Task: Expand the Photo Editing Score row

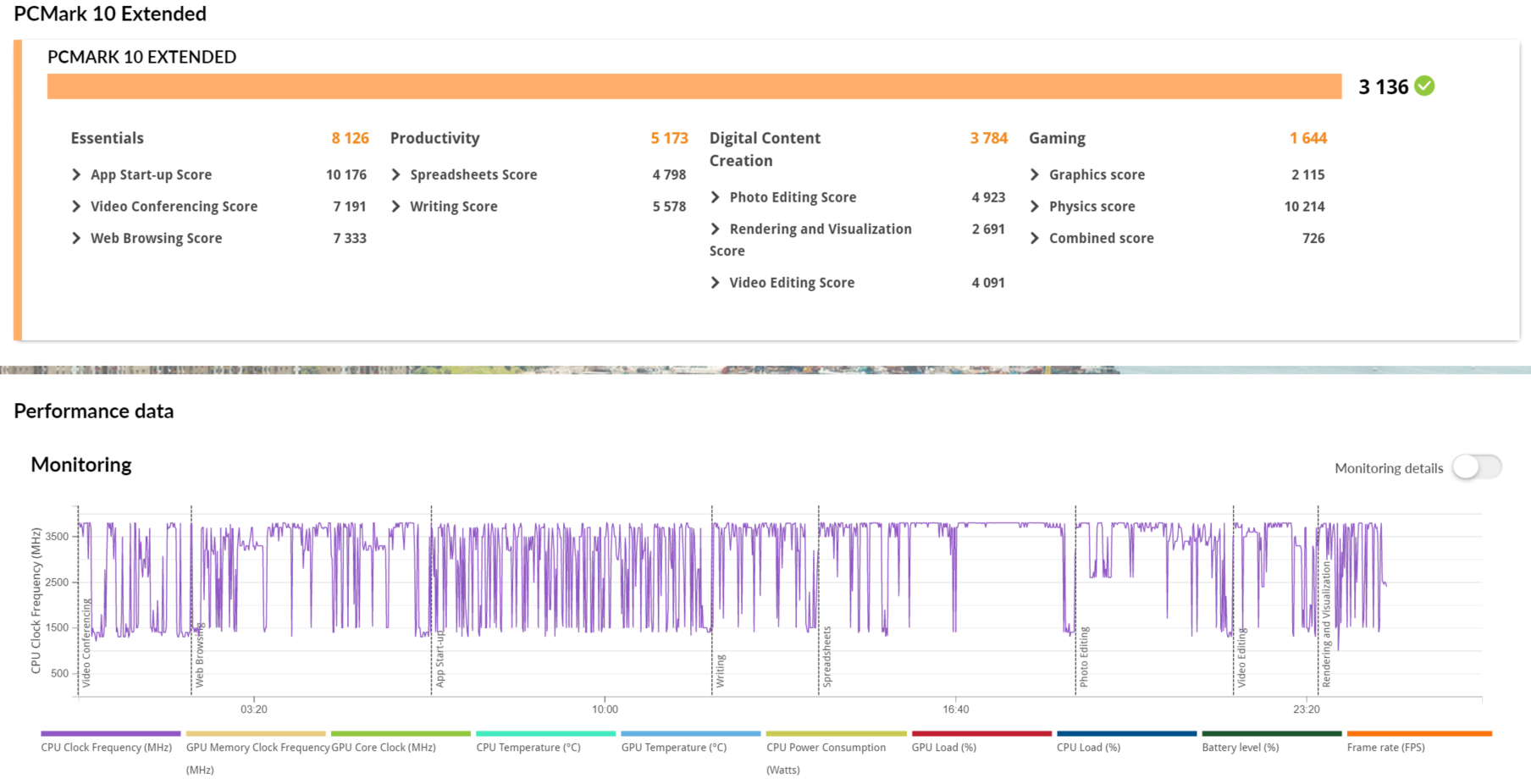Action: pyautogui.click(x=716, y=197)
